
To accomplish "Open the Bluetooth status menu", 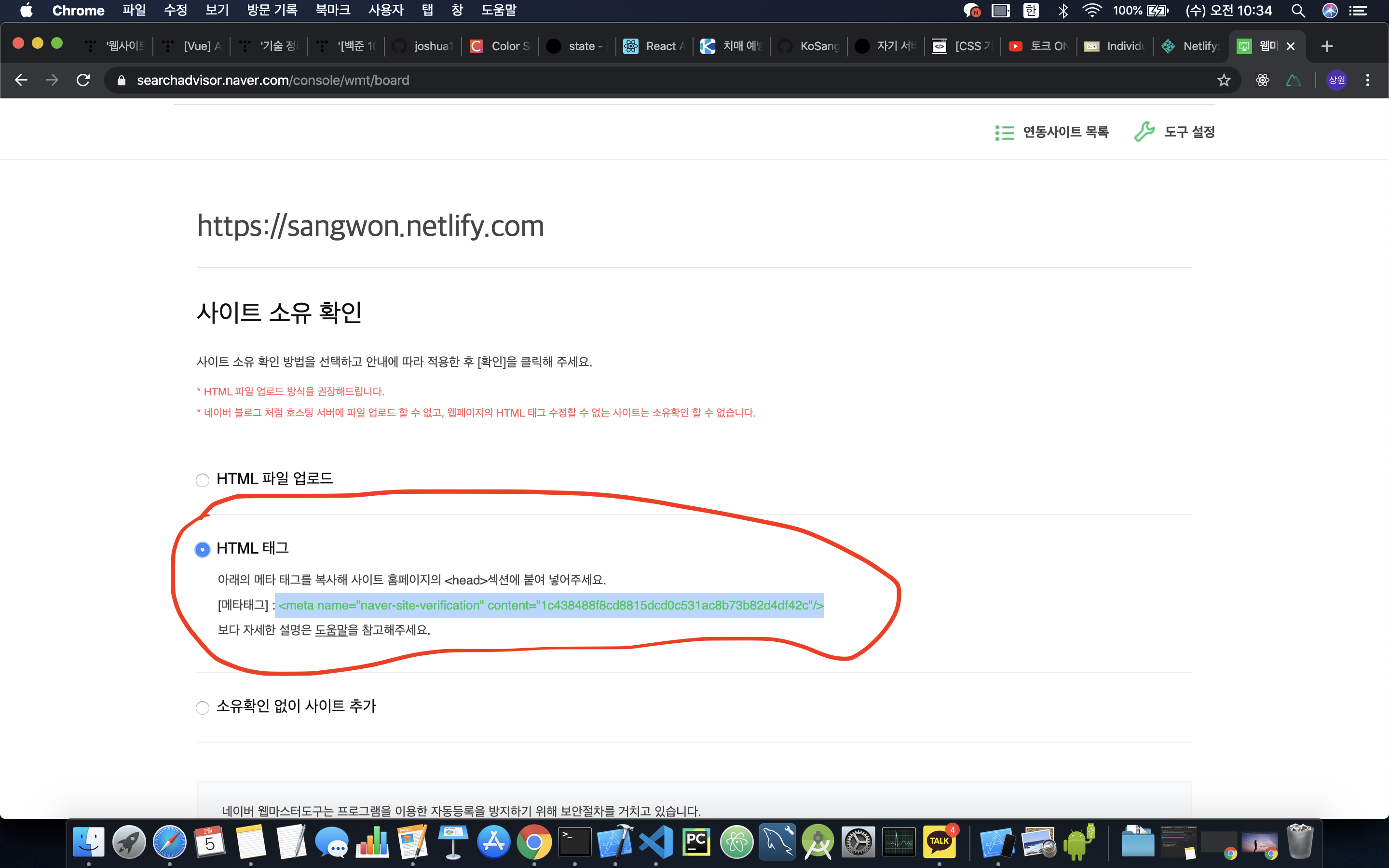I will 1063,10.
